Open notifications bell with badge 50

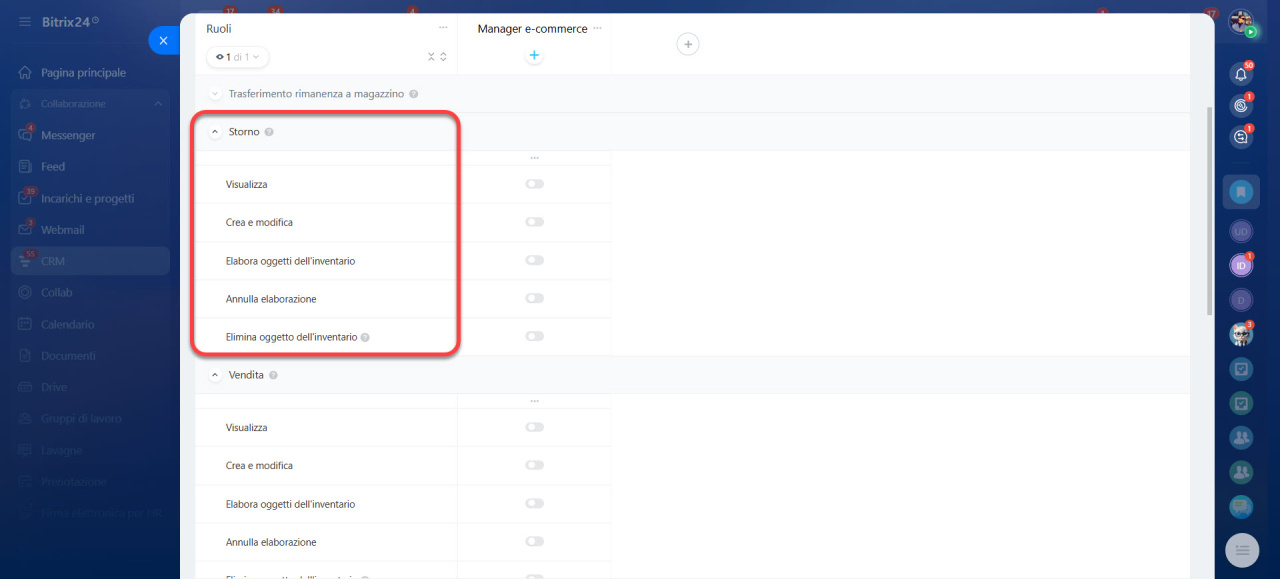[x=1241, y=74]
